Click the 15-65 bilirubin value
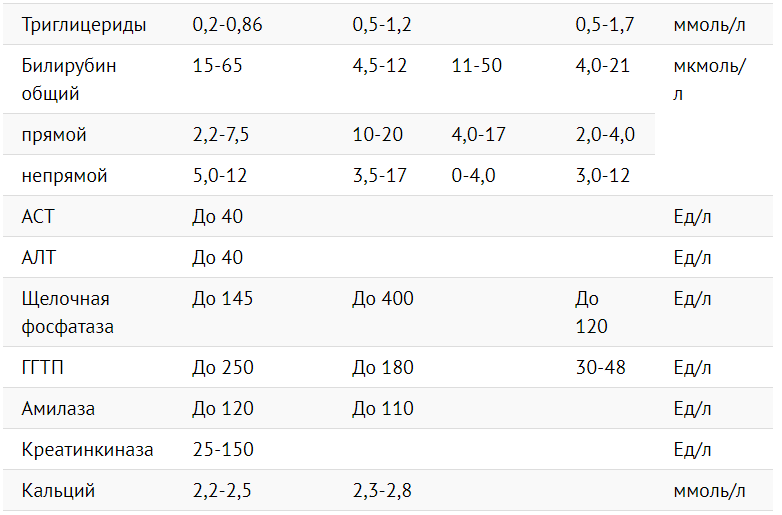 (x=217, y=67)
